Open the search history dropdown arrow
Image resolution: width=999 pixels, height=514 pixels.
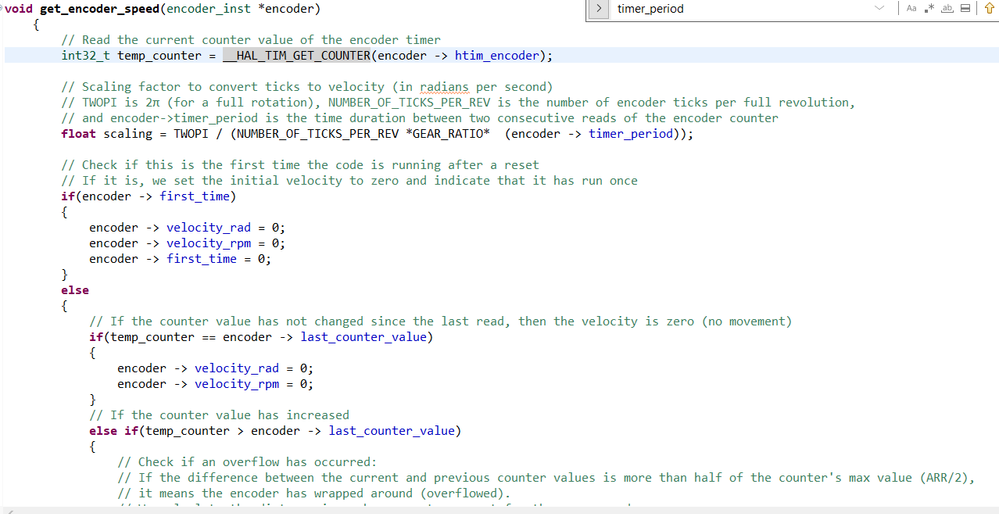(x=880, y=8)
